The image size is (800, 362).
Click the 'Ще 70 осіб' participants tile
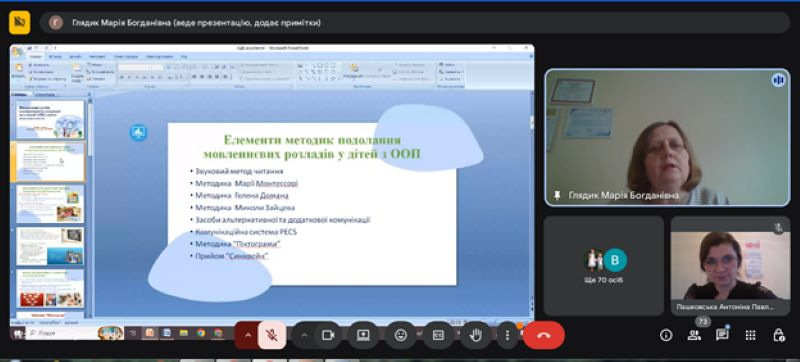pyautogui.click(x=604, y=266)
